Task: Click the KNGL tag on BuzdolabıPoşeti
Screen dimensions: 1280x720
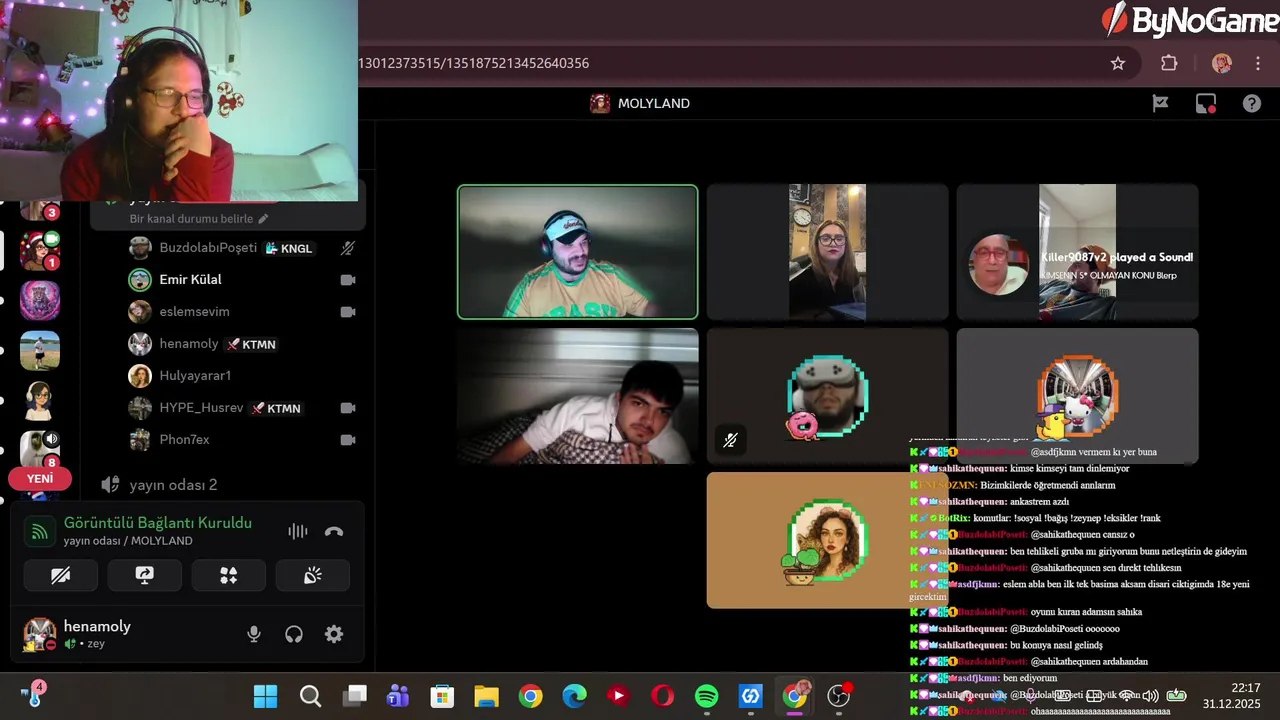Action: [x=289, y=248]
